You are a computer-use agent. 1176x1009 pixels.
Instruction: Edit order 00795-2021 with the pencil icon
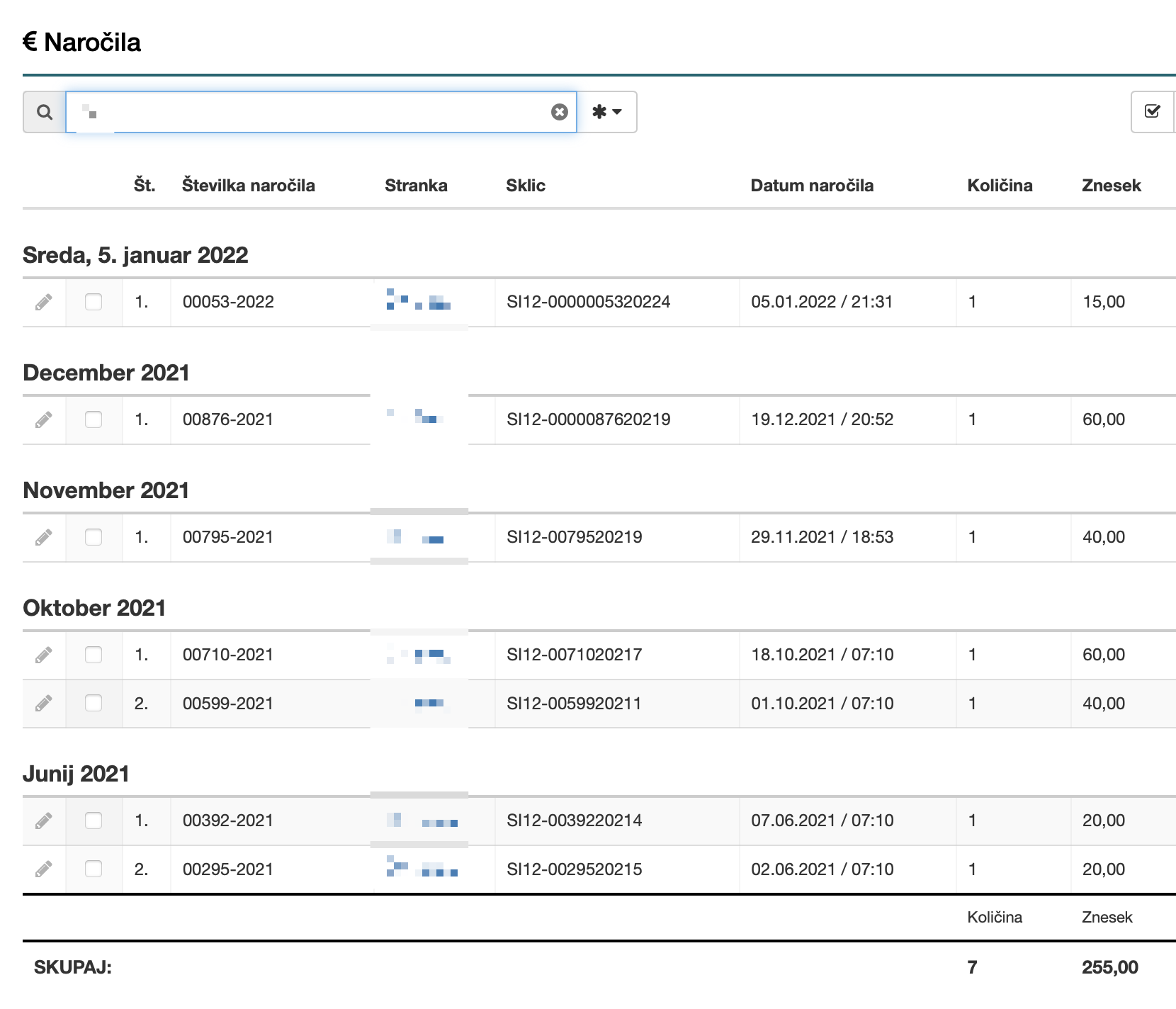[44, 537]
